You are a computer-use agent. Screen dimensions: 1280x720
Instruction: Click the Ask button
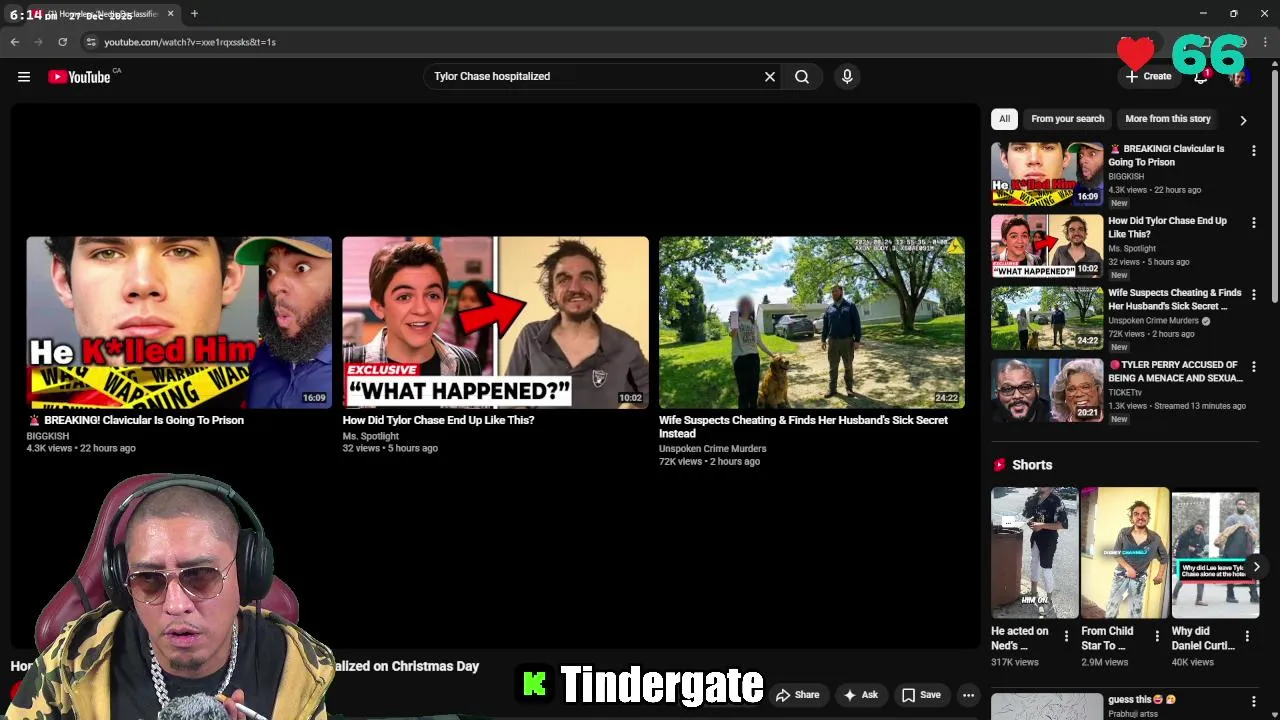click(860, 695)
